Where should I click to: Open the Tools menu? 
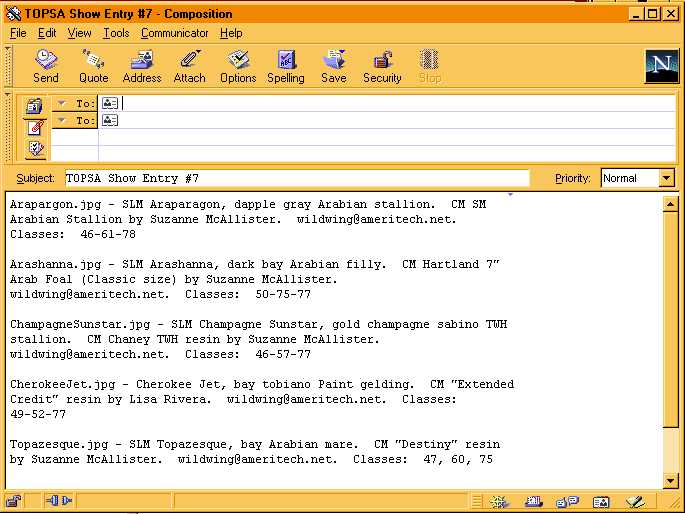point(116,33)
